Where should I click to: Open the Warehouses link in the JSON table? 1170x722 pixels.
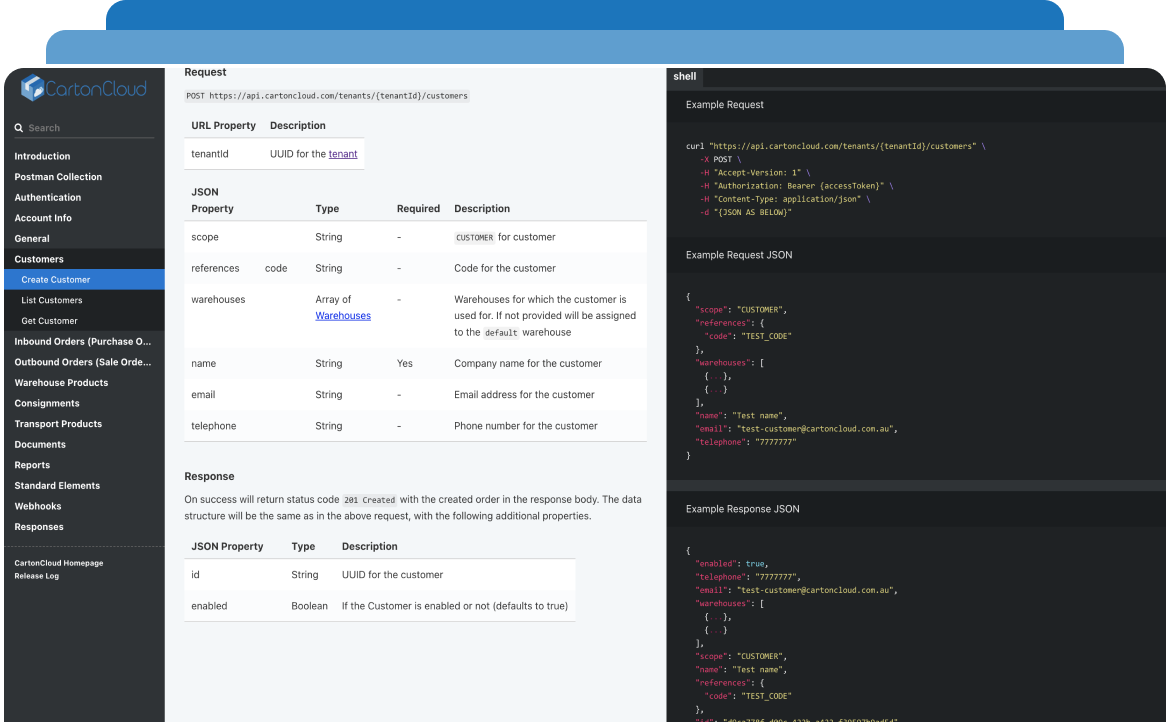coord(342,315)
